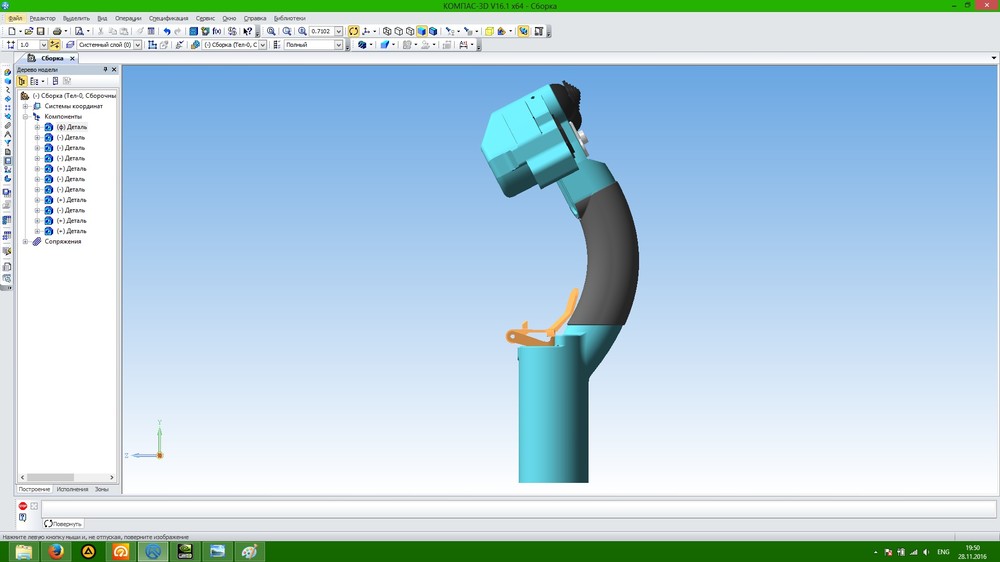Switch to the Построение tab
This screenshot has width=1000, height=562.
(34, 489)
